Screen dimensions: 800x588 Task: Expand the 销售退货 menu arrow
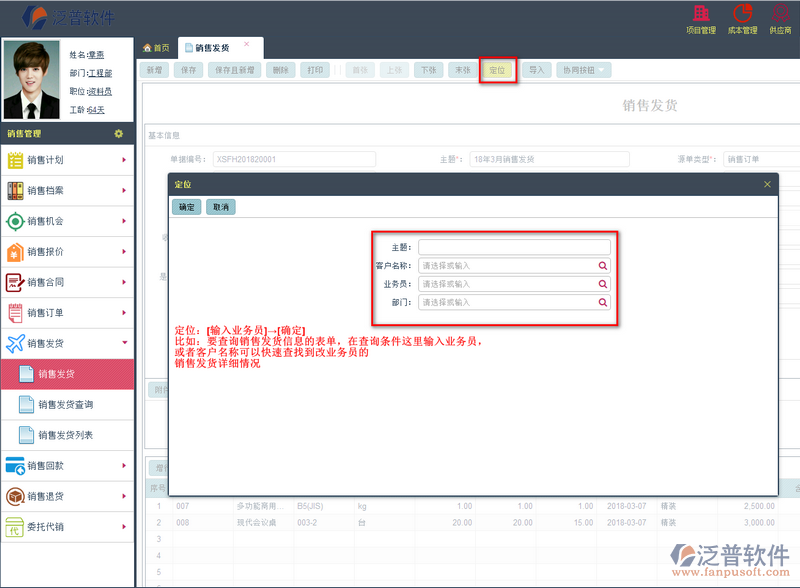pos(124,496)
